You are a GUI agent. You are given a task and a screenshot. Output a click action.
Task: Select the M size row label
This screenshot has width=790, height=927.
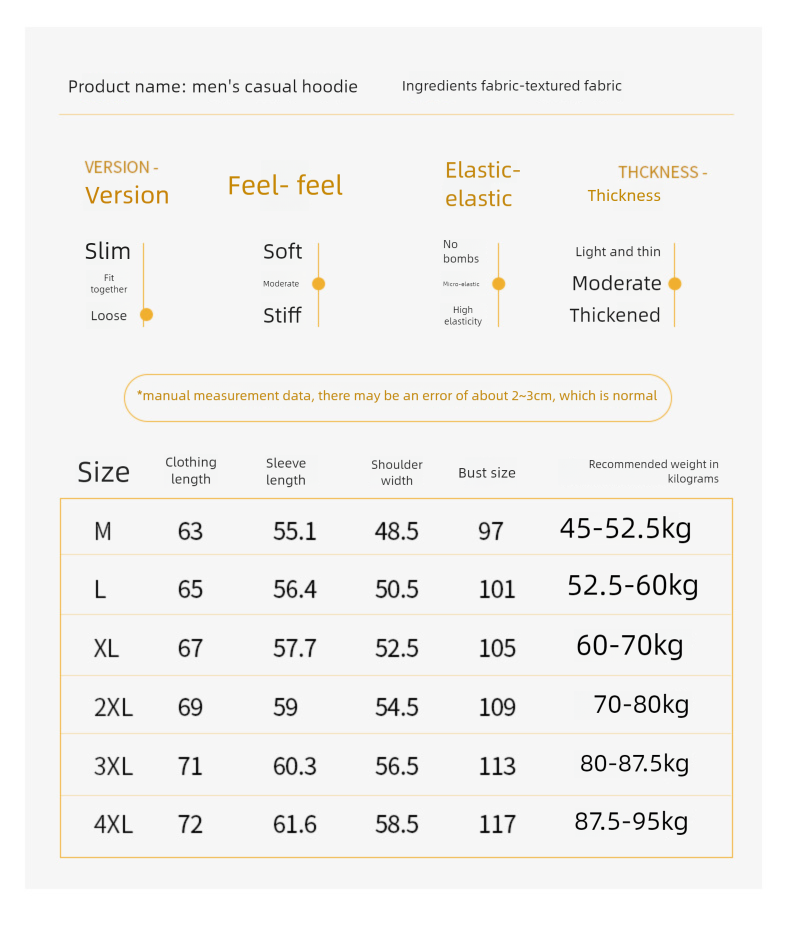pos(103,531)
